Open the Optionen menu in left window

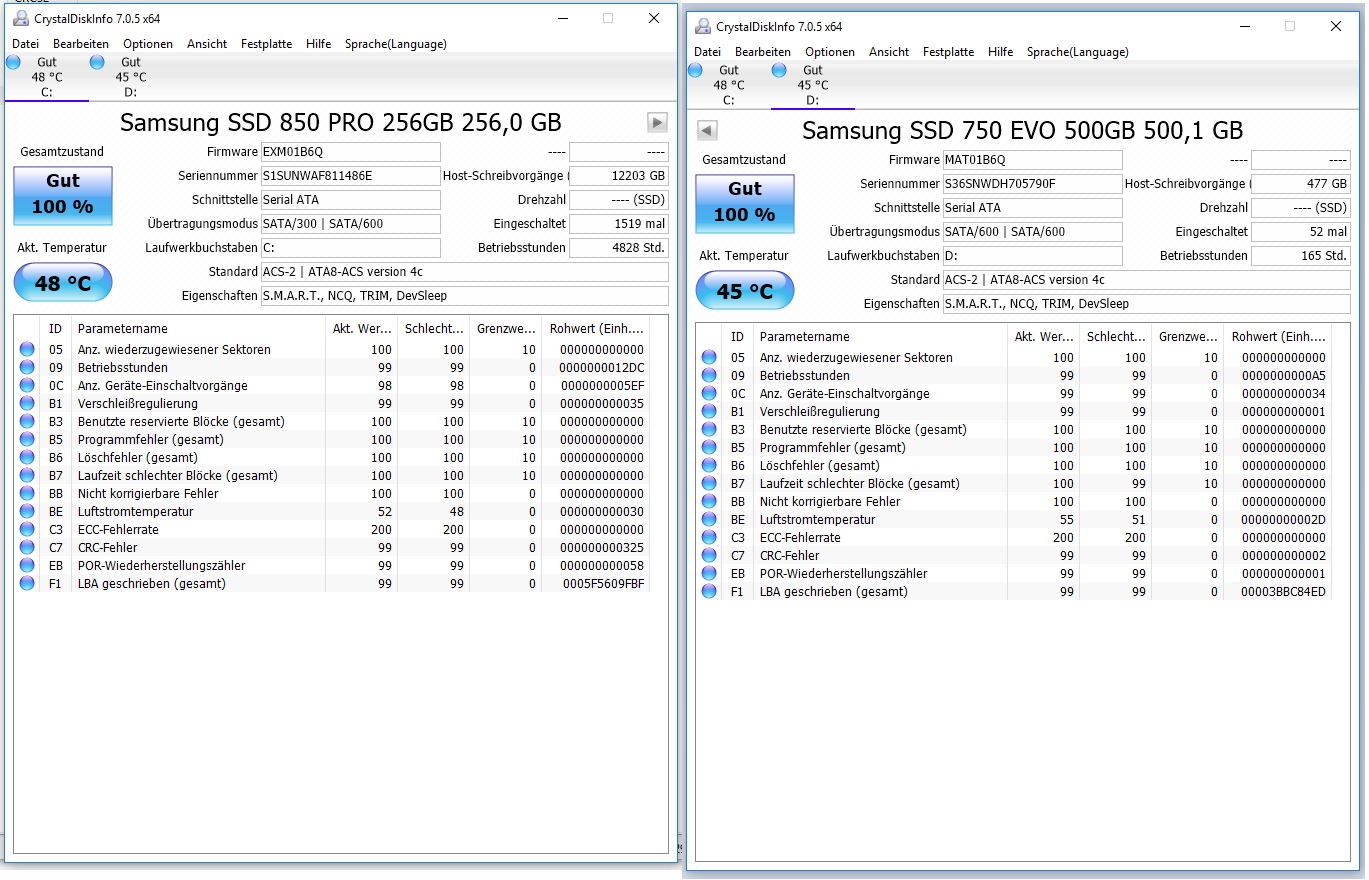coord(148,44)
